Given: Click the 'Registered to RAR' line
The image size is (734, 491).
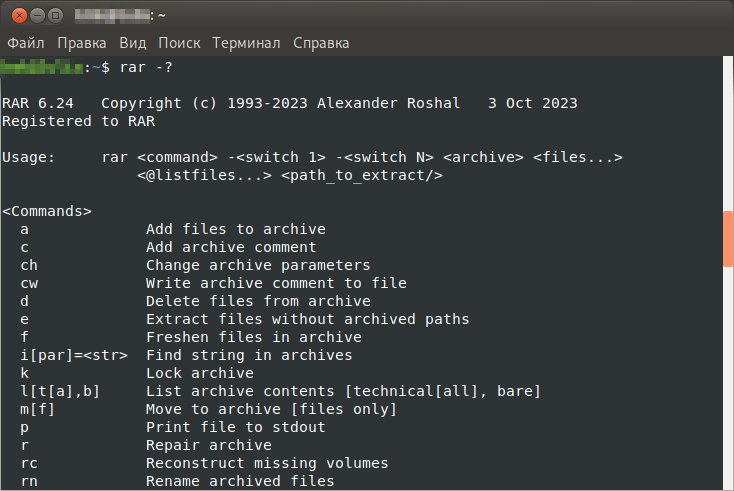Looking at the screenshot, I should (x=79, y=121).
